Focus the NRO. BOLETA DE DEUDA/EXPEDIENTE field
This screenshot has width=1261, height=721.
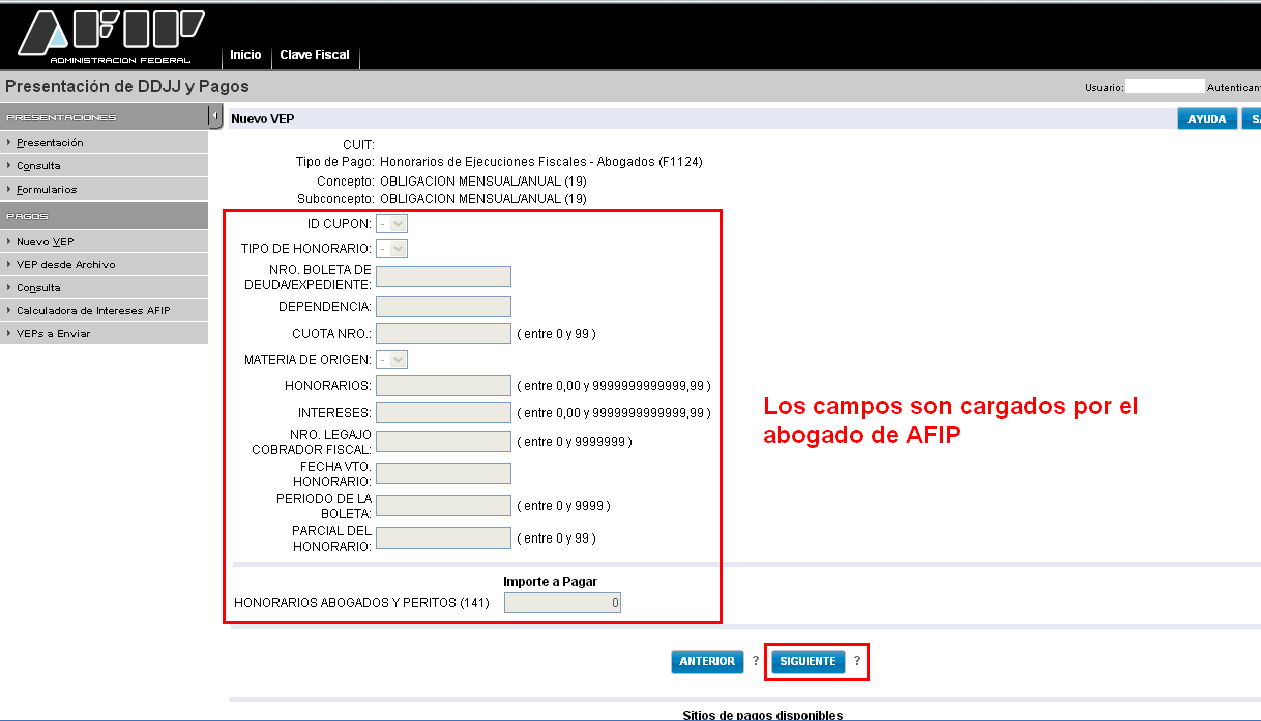[443, 277]
